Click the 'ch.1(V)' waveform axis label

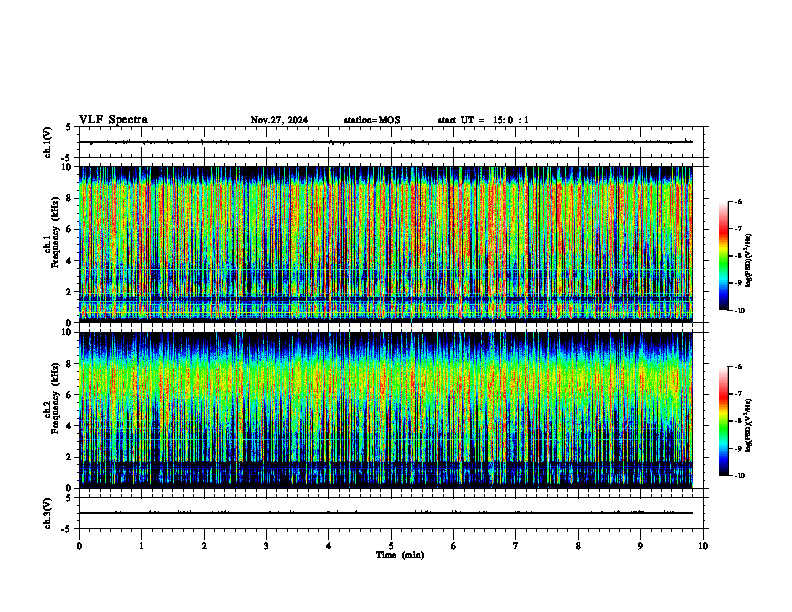pos(48,142)
